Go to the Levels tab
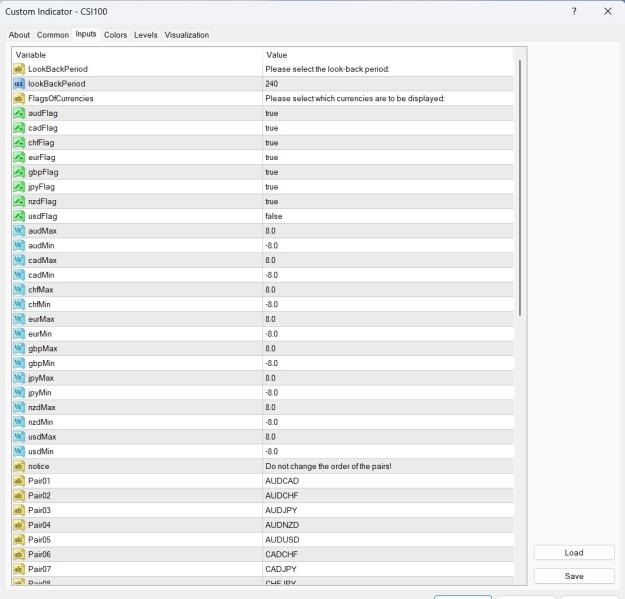The height and width of the screenshot is (599, 625). click(145, 35)
